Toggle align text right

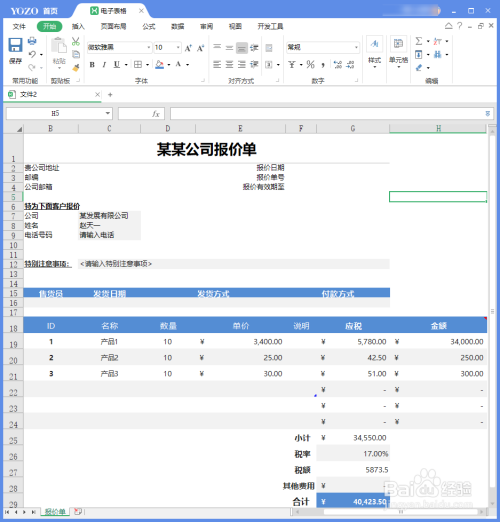click(x=242, y=64)
